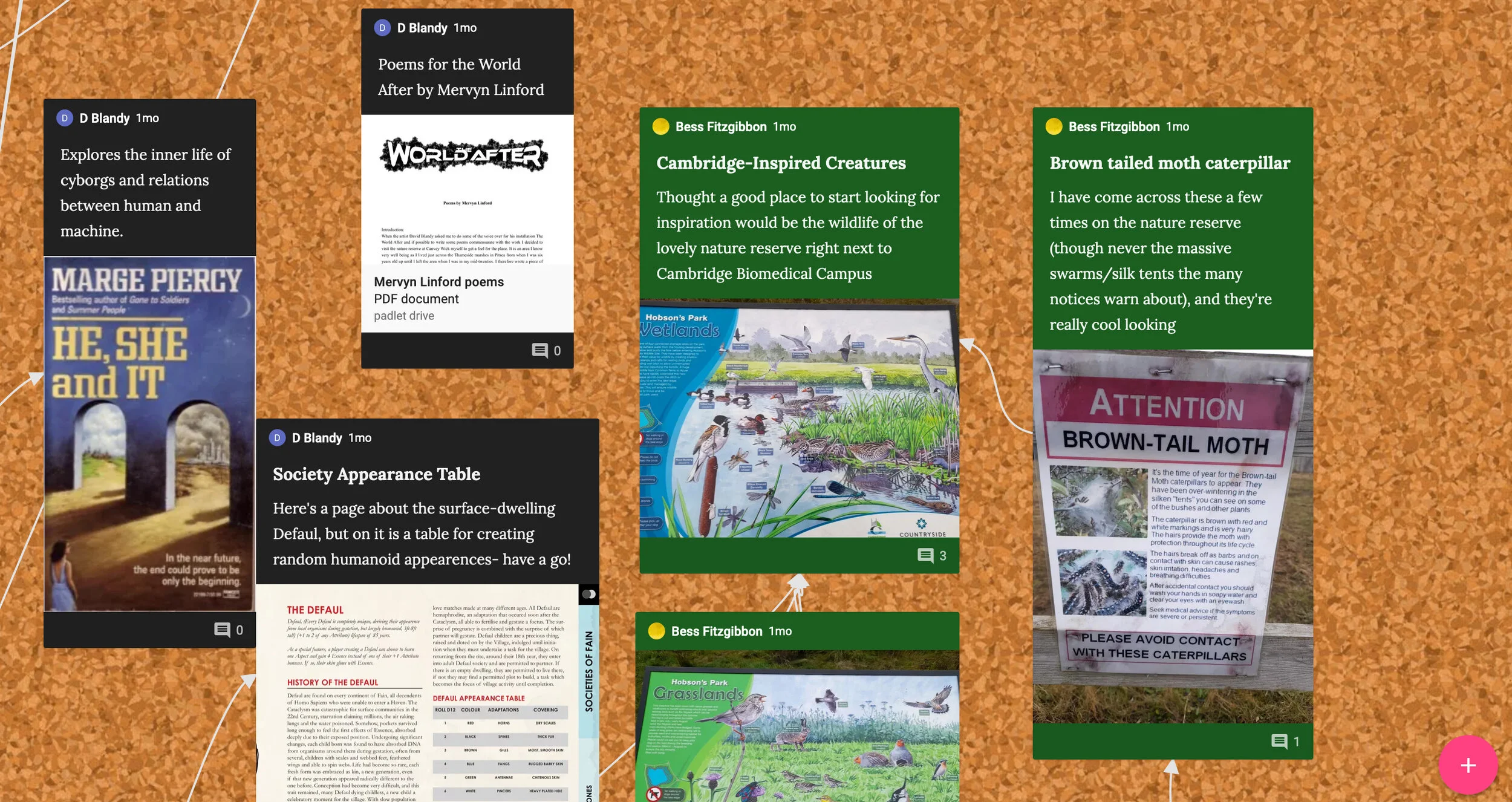The width and height of the screenshot is (1512, 802).
Task: Toggle the switch on Defaul page image
Action: click(x=588, y=594)
